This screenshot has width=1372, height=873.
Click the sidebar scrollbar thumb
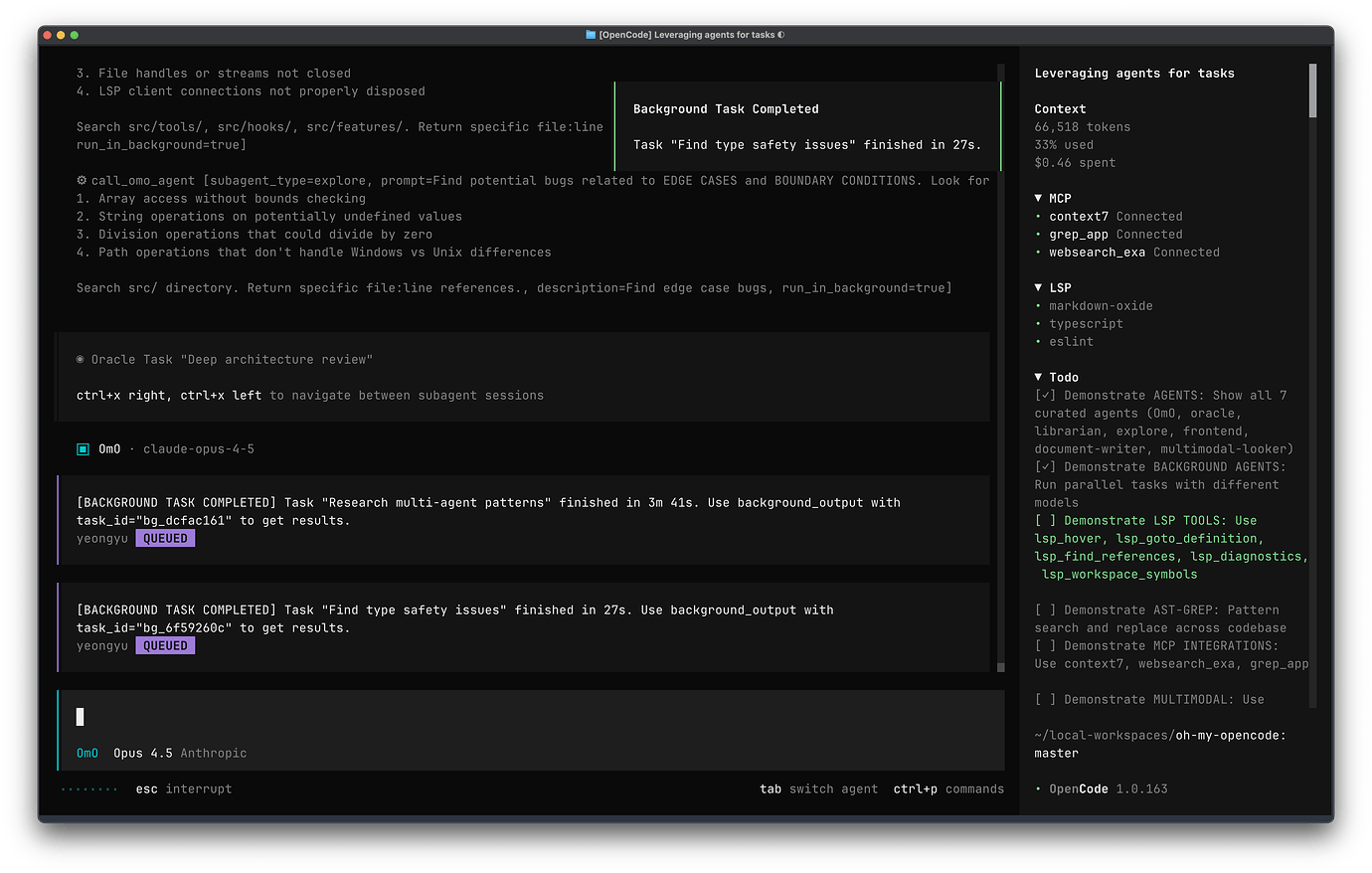(x=1312, y=90)
